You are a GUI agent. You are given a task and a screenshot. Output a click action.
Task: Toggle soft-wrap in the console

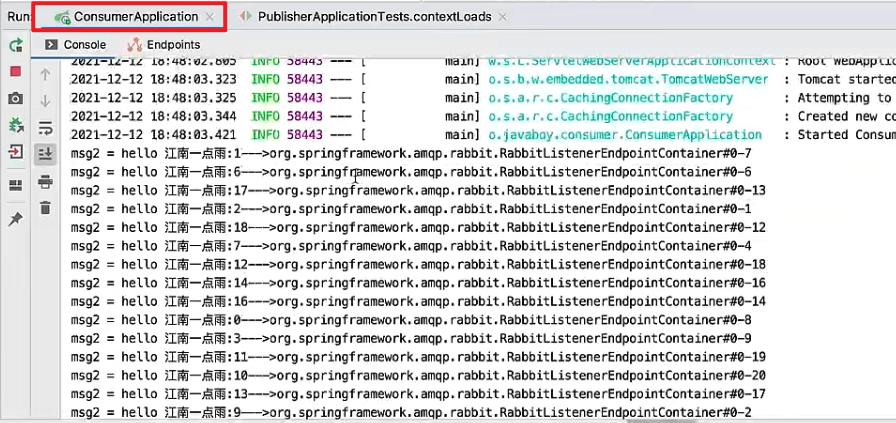45,127
